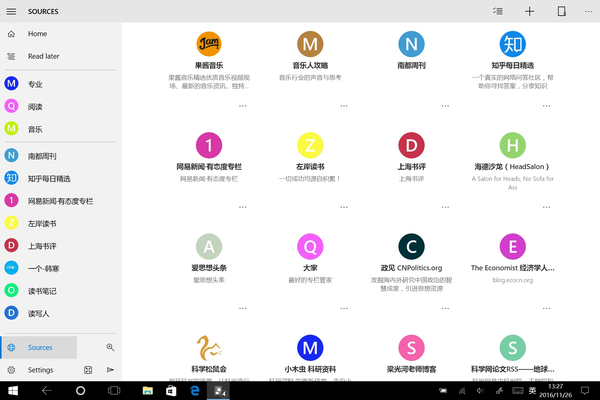
Task: Click the pink 1 icon of 网易新闻 card
Action: (x=209, y=145)
